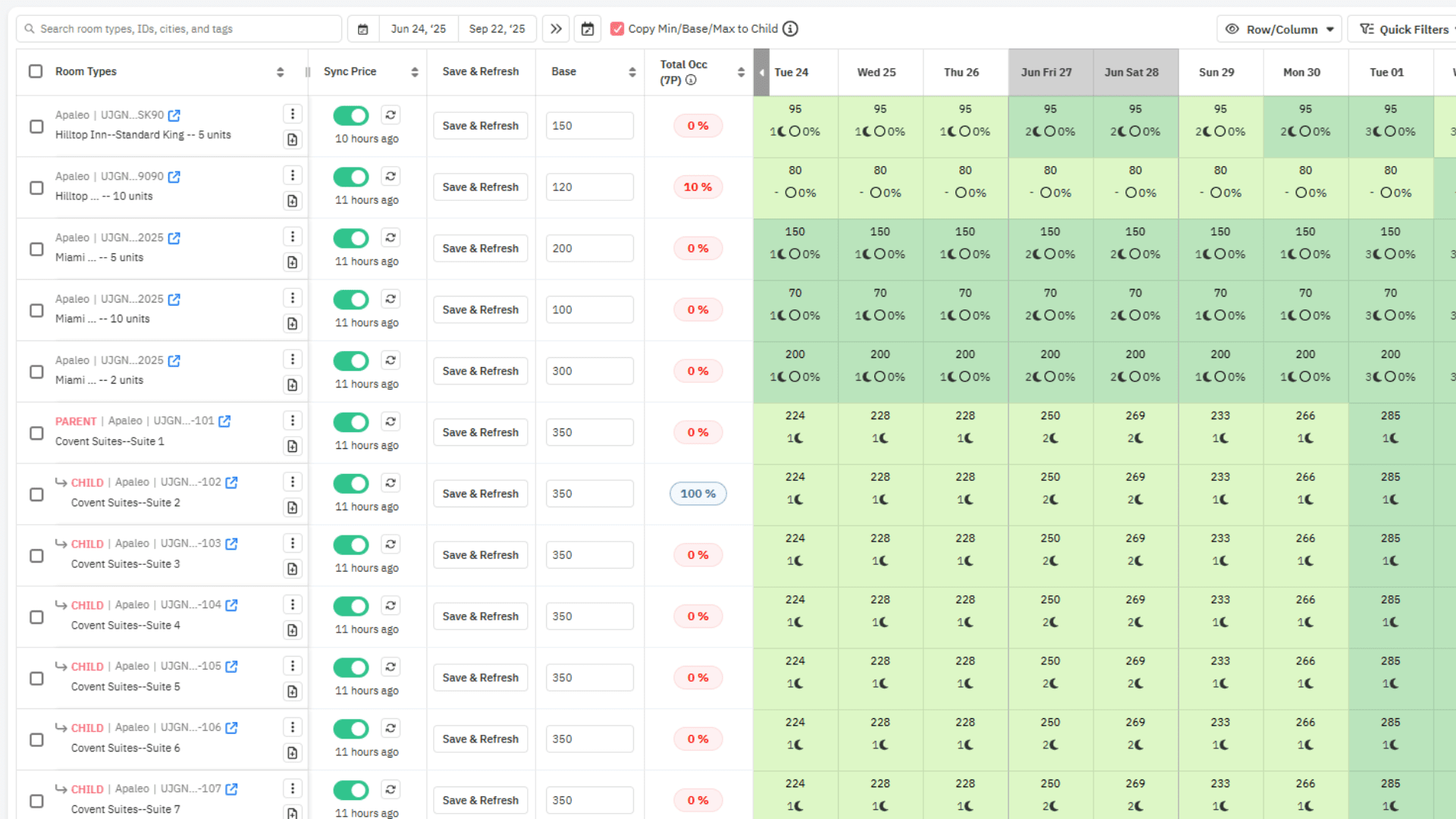The width and height of the screenshot is (1456, 819).
Task: Click the document icon under Hilltop 10 units row
Action: coord(293,201)
